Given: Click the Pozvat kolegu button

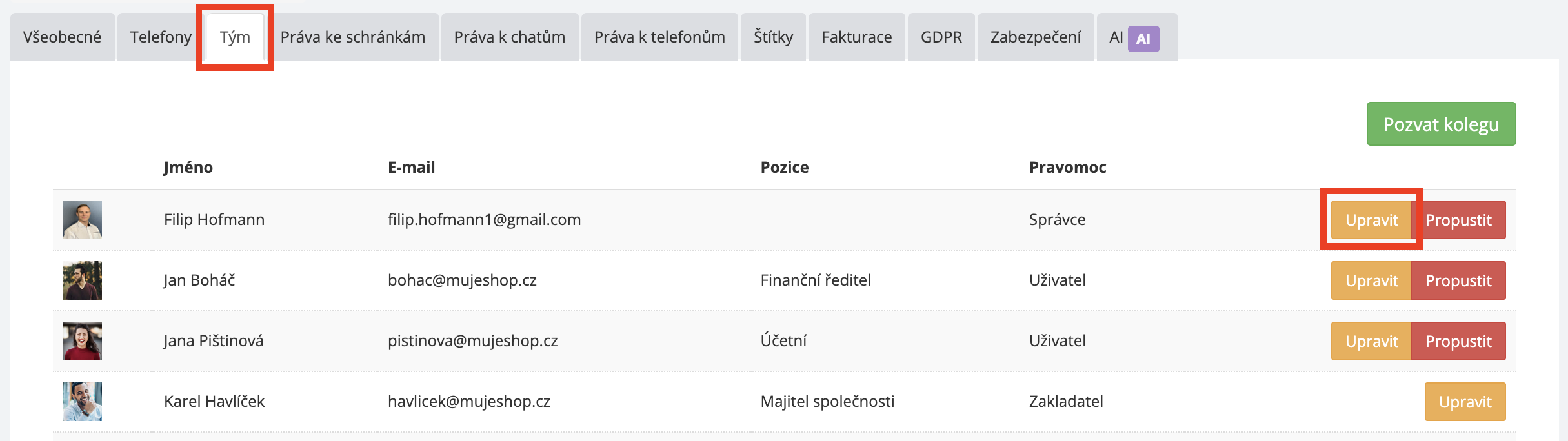Looking at the screenshot, I should 1440,124.
